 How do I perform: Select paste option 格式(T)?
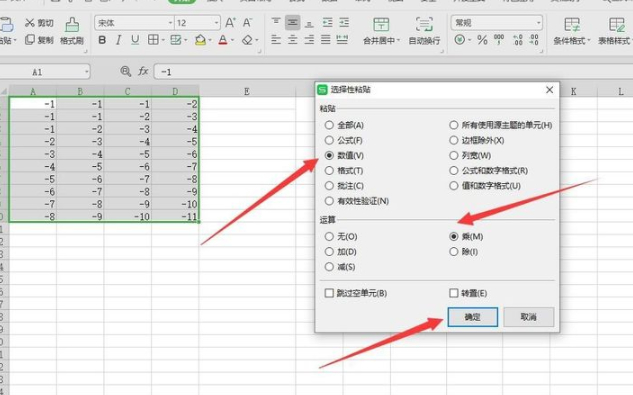[344, 171]
